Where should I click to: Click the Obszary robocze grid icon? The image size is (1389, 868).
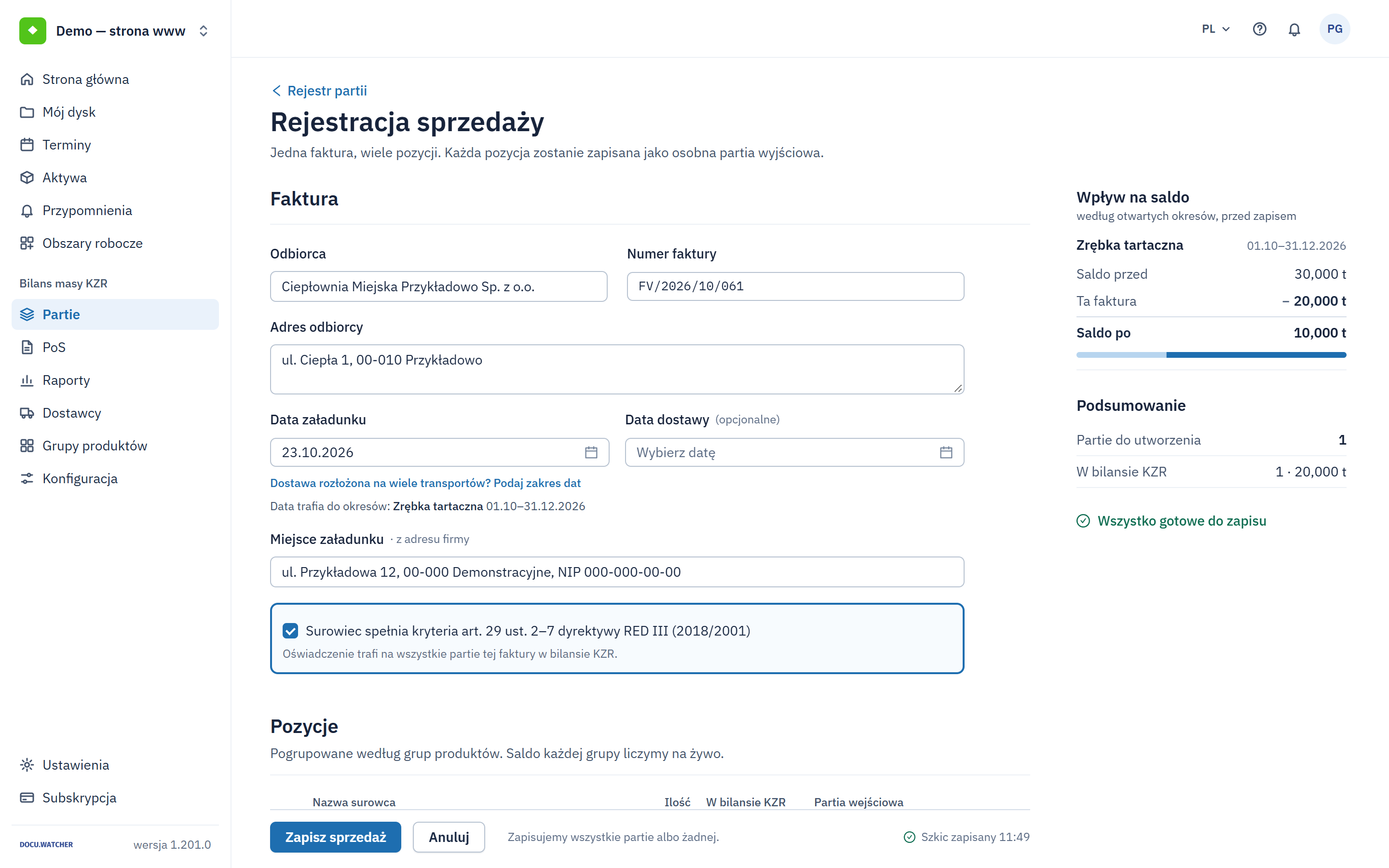(x=27, y=244)
